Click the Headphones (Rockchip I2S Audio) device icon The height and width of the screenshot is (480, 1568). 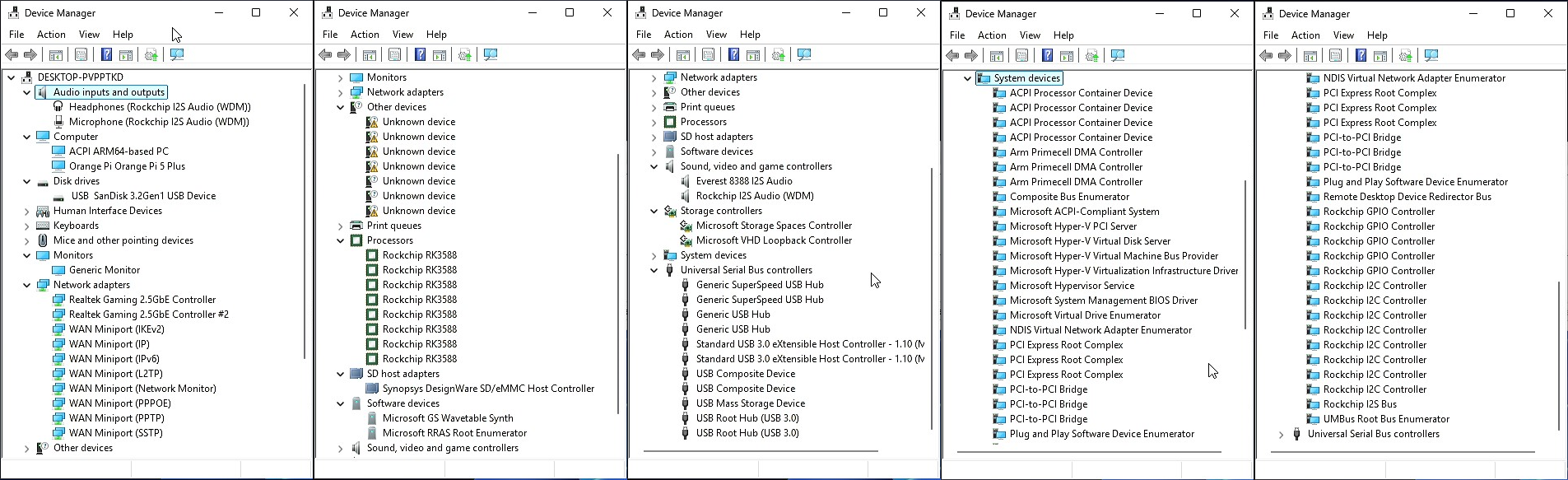pyautogui.click(x=58, y=107)
